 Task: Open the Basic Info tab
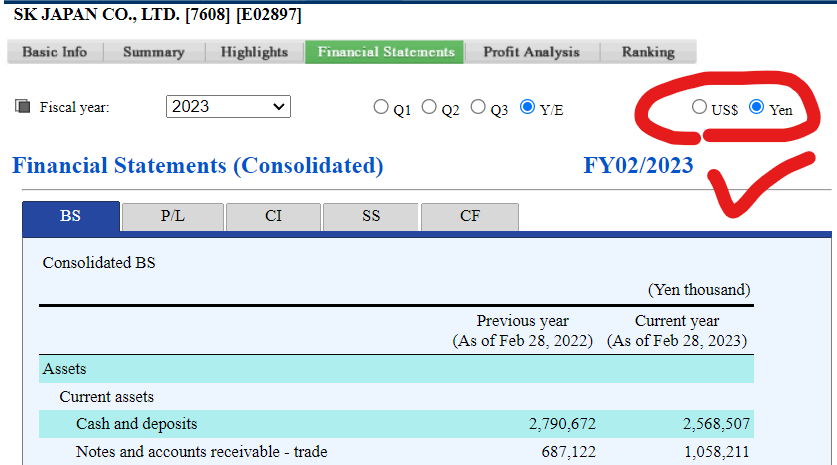click(55, 52)
